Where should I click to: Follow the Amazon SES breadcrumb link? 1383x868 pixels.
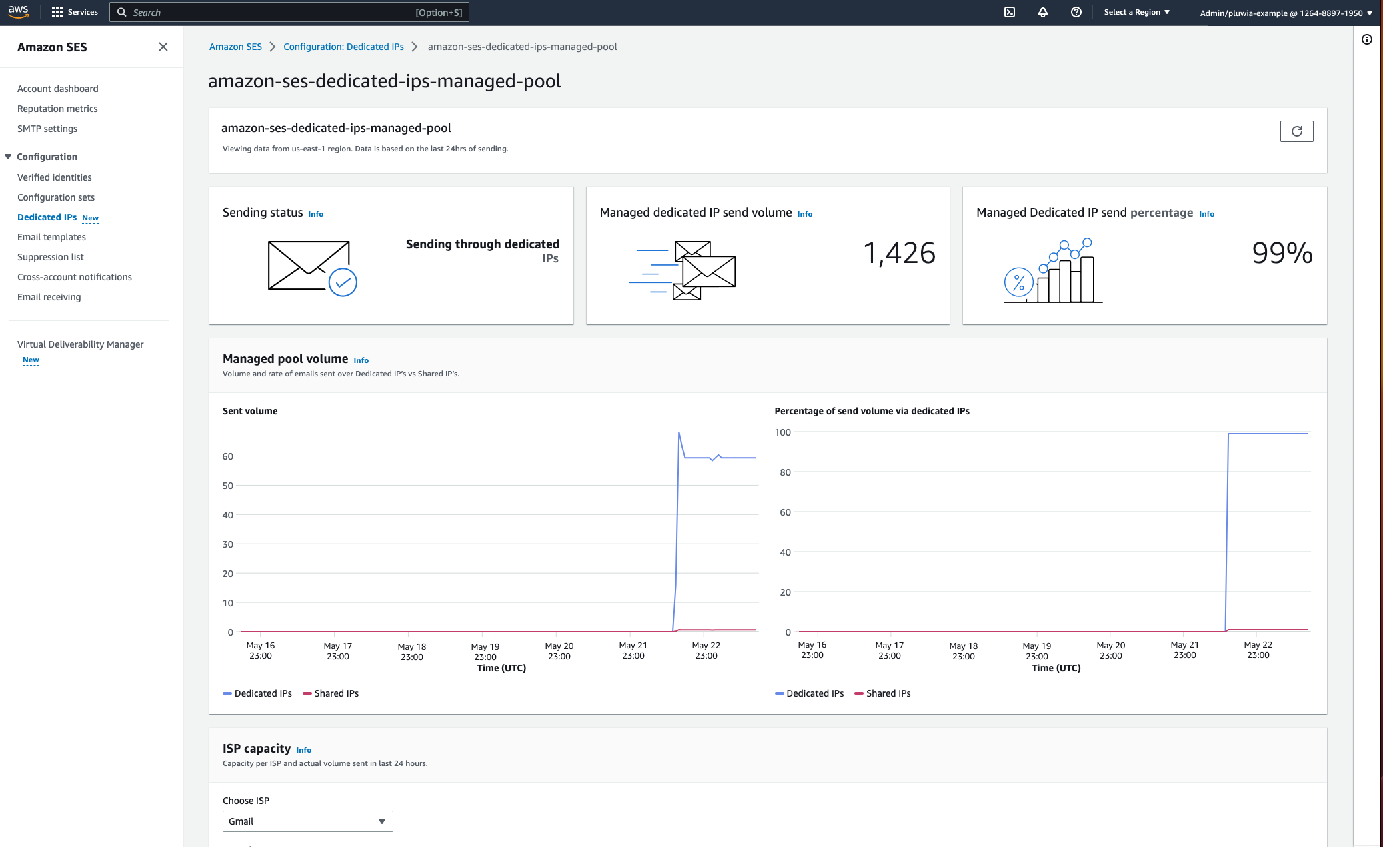click(x=235, y=47)
